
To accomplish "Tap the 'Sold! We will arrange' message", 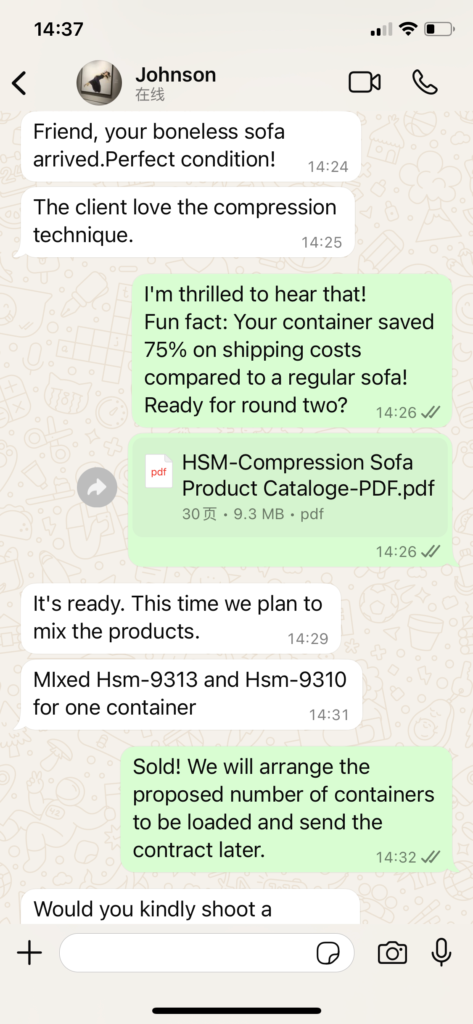I will 287,810.
